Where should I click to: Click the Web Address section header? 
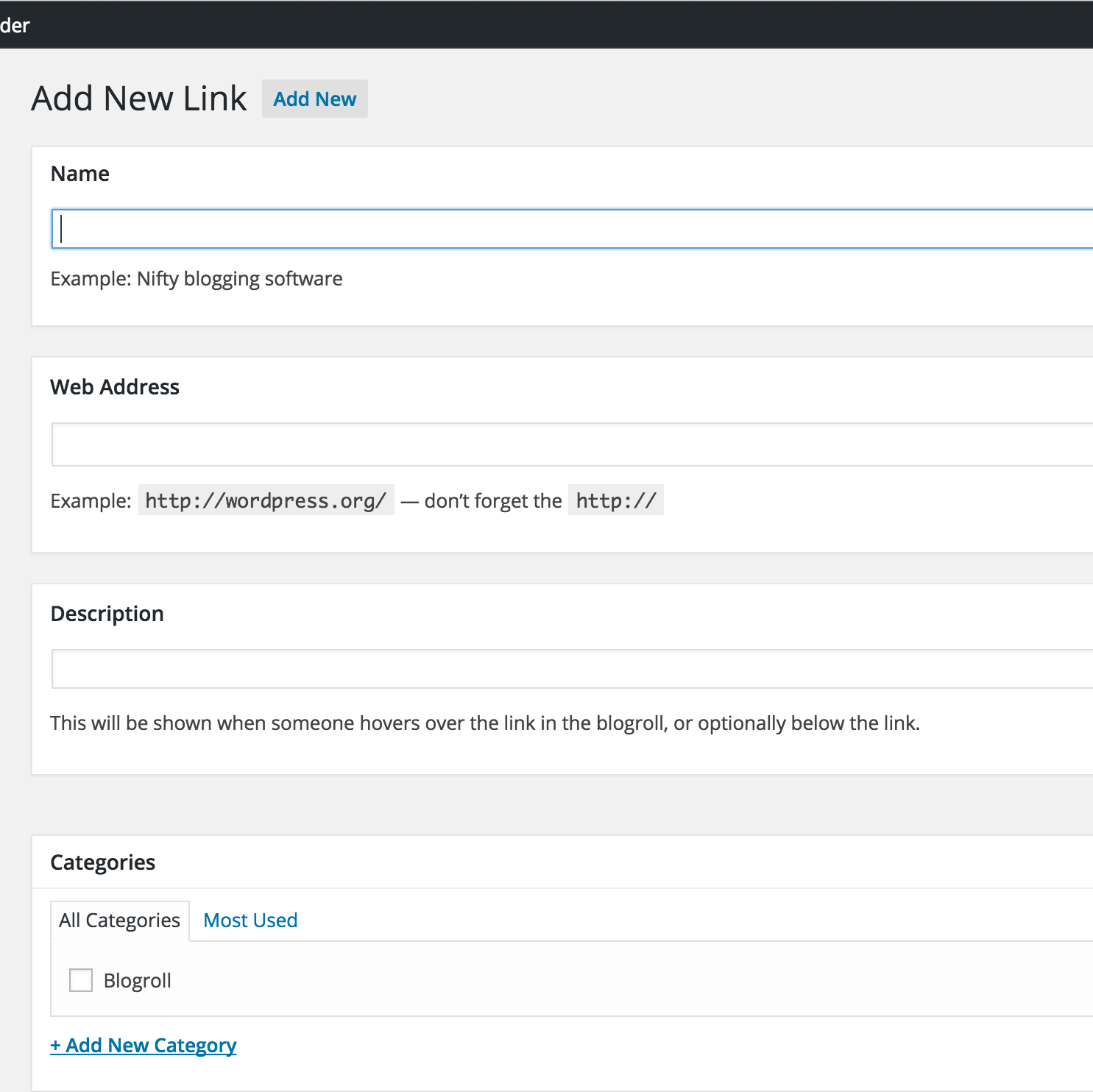click(x=115, y=387)
